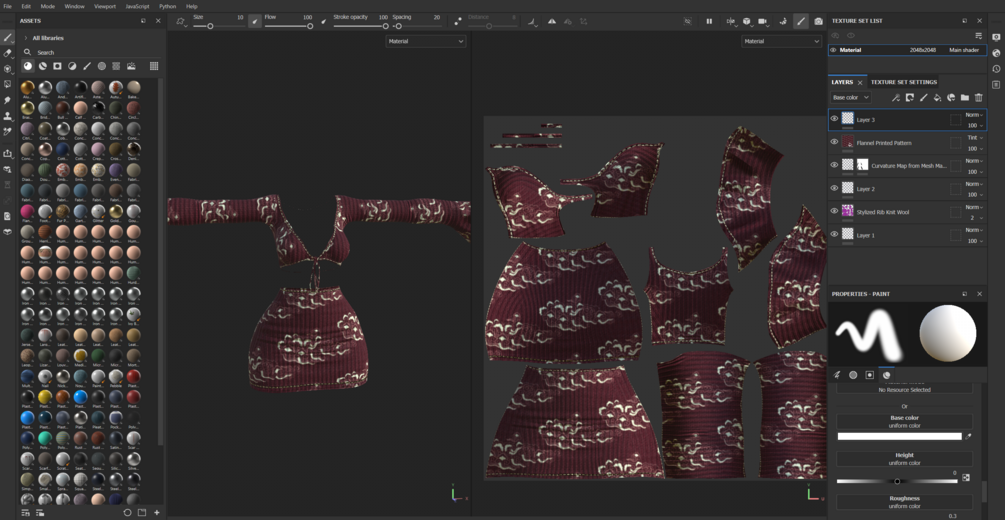1005x520 pixels.
Task: Filter assets by brushes icon
Action: click(87, 66)
